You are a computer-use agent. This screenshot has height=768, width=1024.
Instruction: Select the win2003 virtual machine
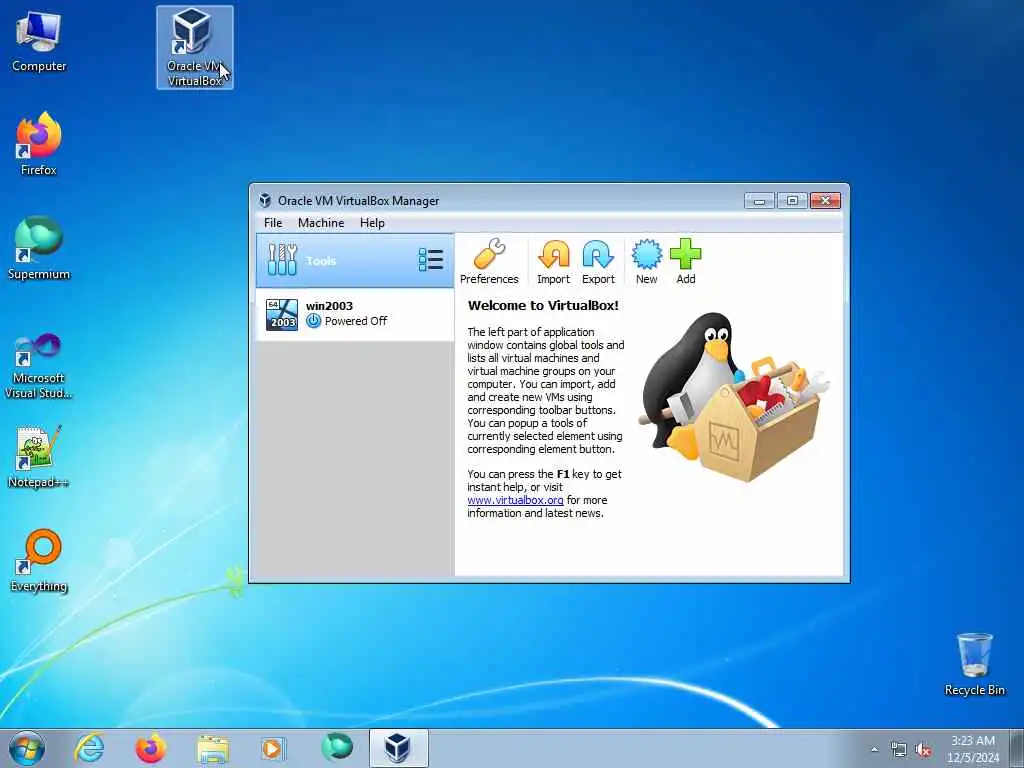click(x=355, y=314)
